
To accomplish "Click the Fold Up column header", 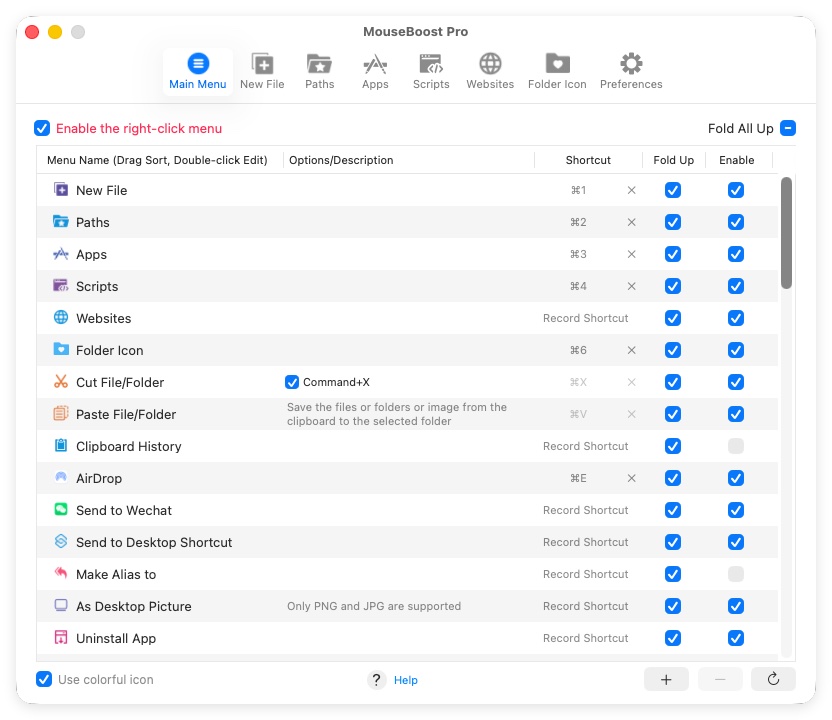I will tap(673, 160).
